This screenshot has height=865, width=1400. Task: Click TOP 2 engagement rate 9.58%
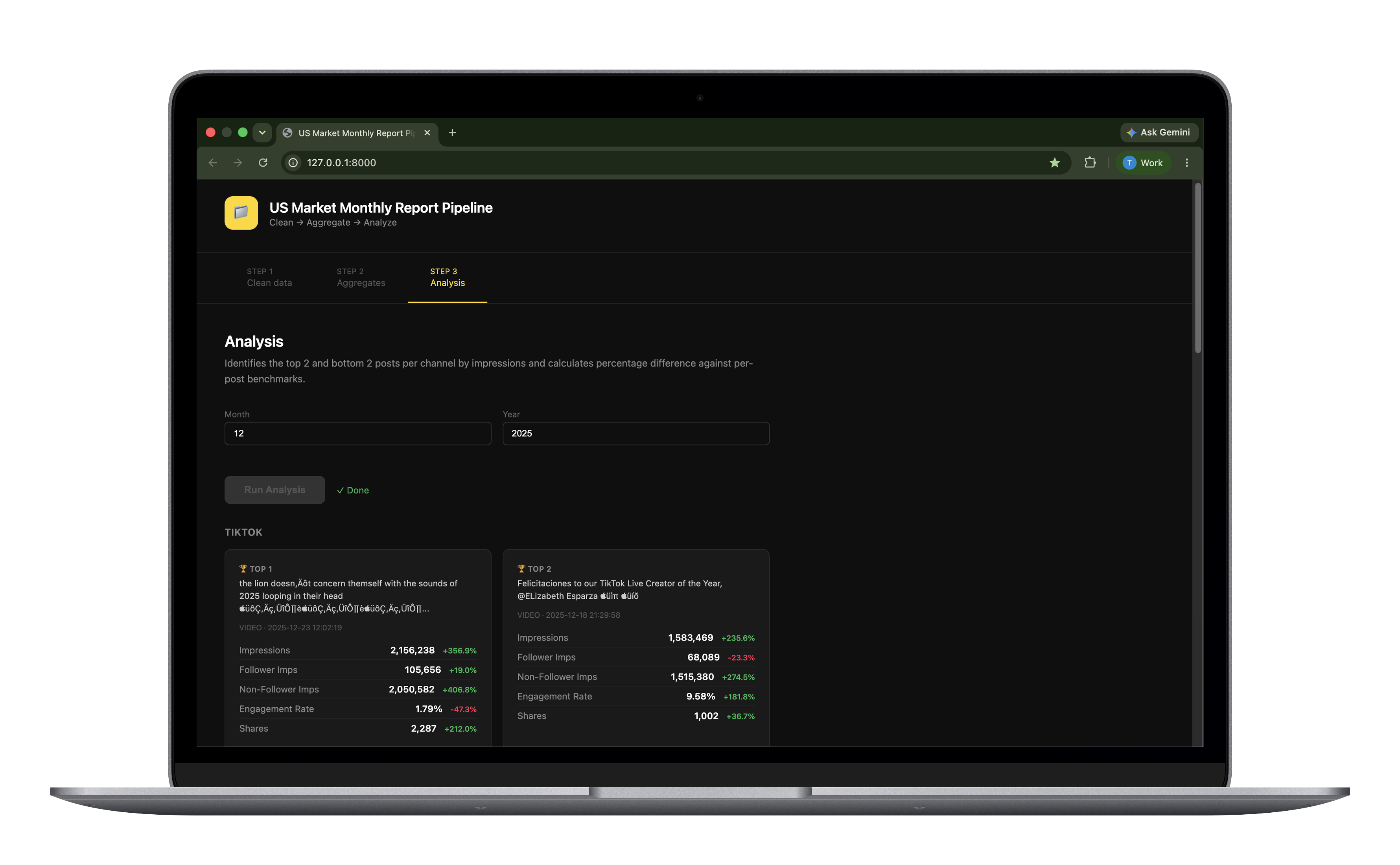pyautogui.click(x=700, y=696)
